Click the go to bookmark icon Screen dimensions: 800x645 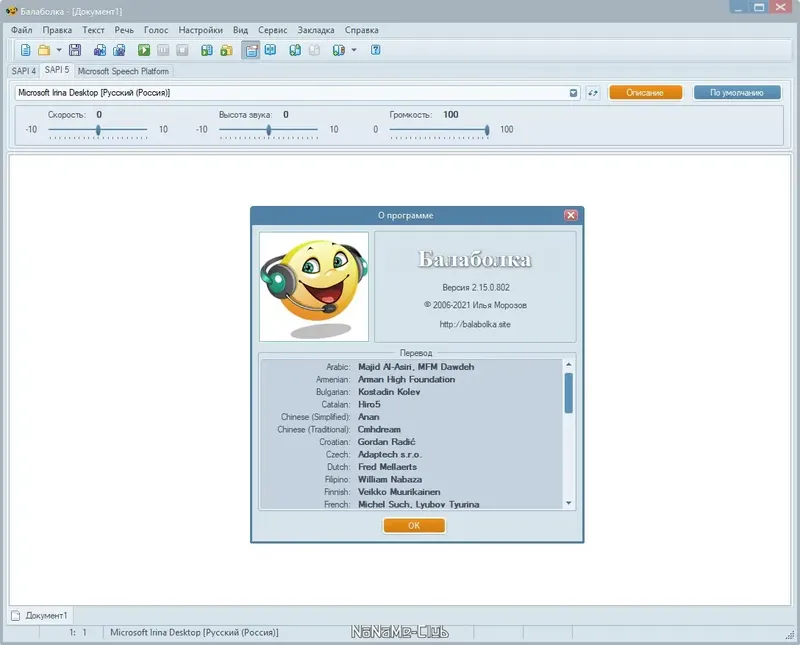click(x=338, y=50)
